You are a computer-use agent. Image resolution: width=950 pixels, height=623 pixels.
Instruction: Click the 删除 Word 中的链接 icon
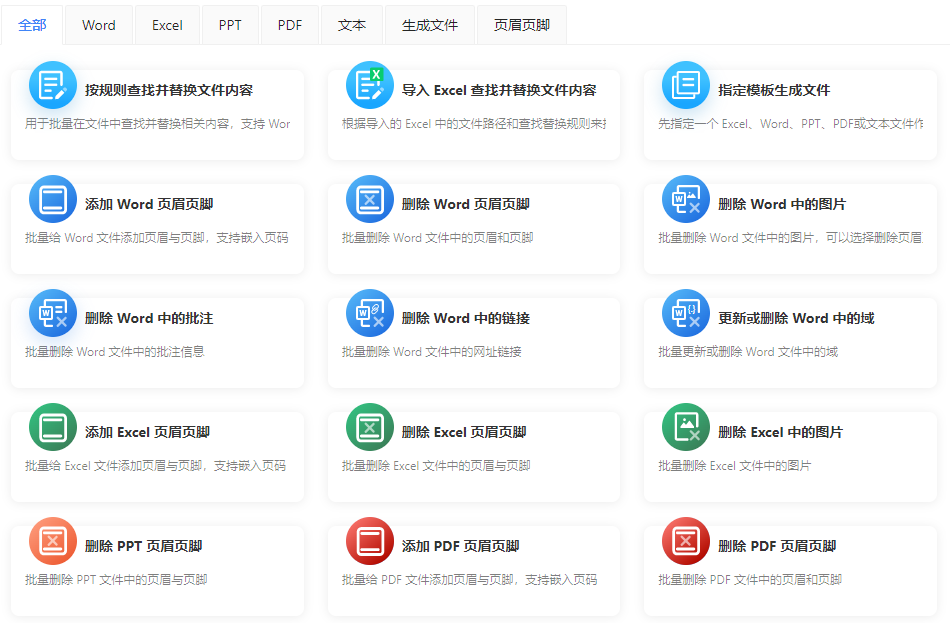pos(370,313)
